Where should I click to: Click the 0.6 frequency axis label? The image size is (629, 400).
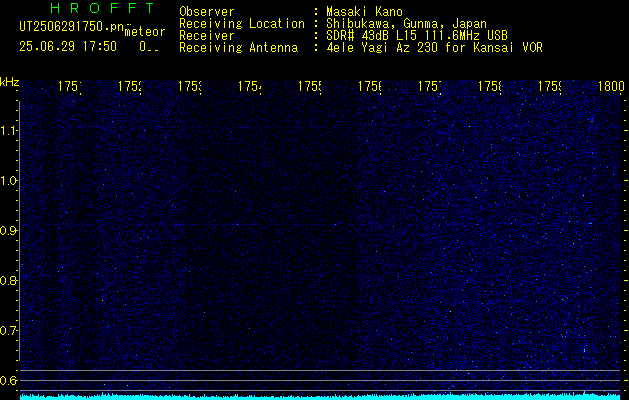point(8,380)
